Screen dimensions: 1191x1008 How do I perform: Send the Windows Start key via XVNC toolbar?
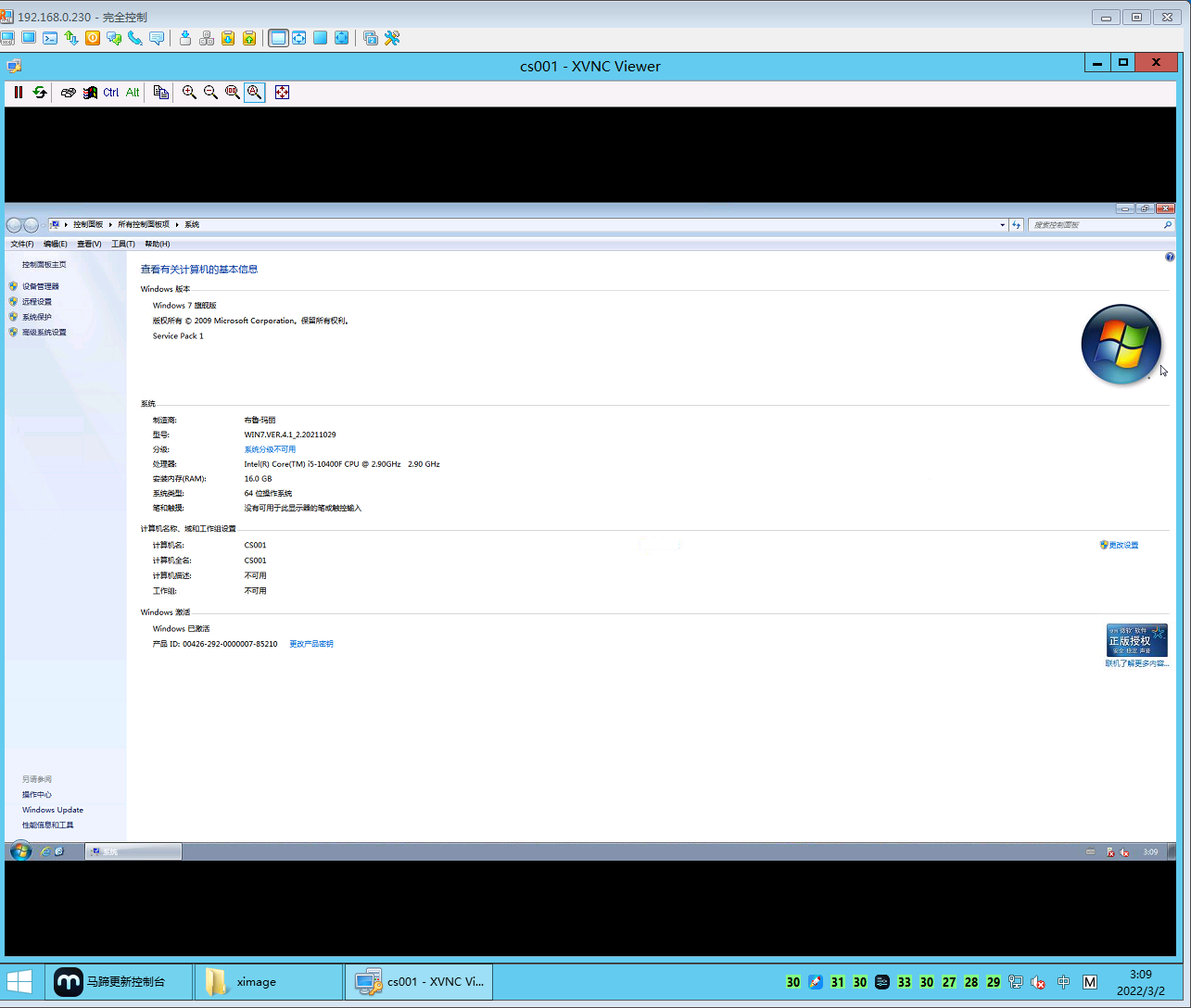(x=90, y=93)
